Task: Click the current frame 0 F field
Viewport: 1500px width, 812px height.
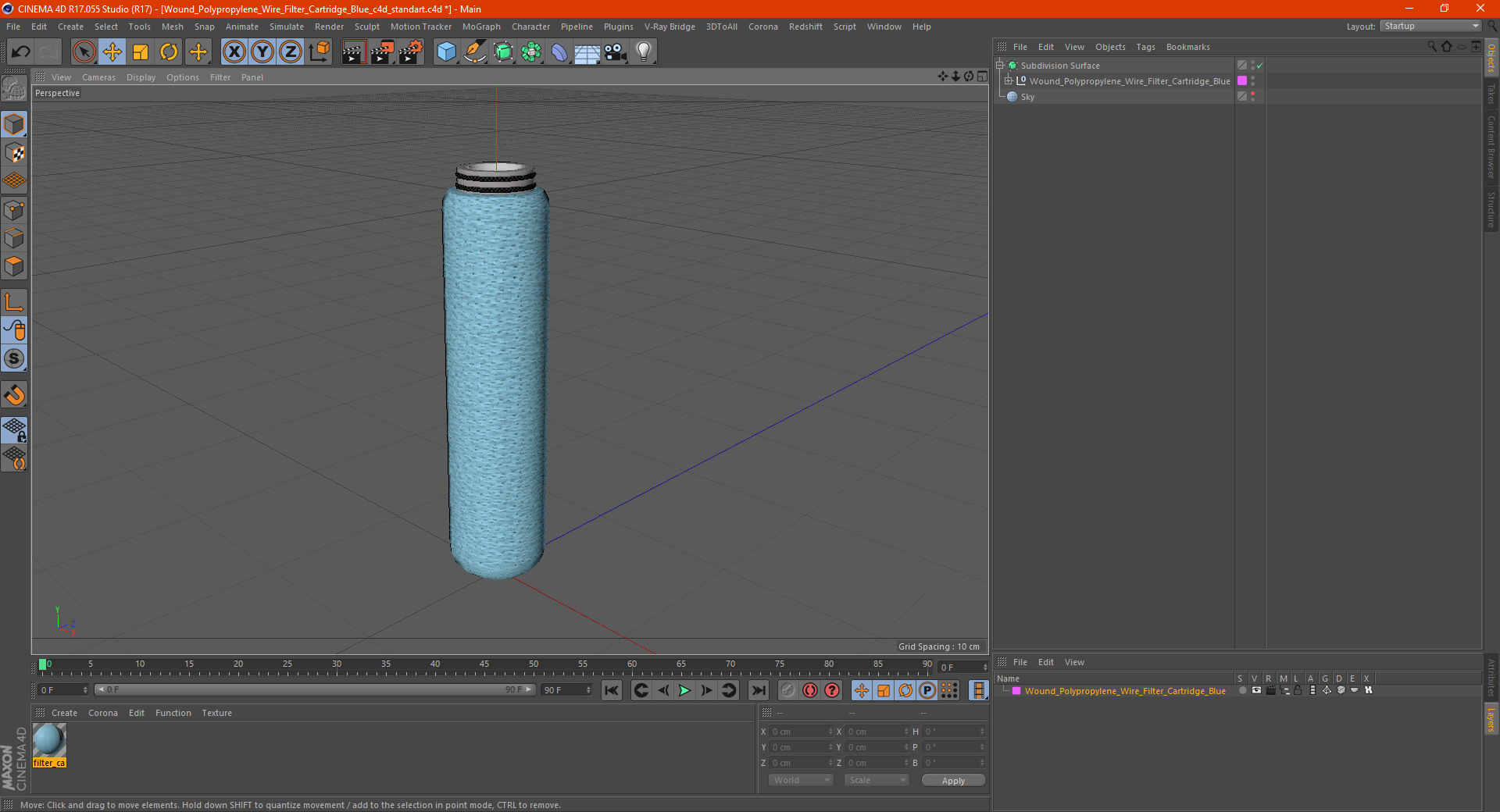Action: [63, 690]
